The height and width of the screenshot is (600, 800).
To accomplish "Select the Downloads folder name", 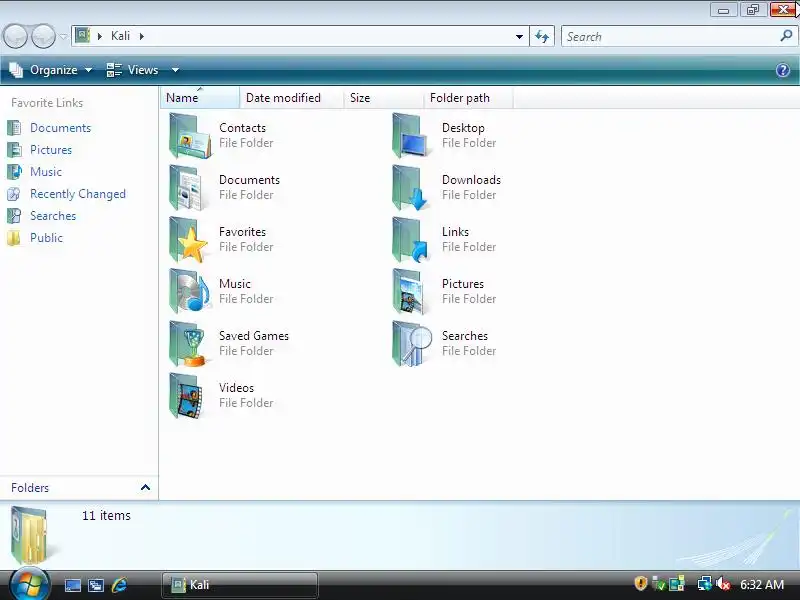I will (471, 180).
